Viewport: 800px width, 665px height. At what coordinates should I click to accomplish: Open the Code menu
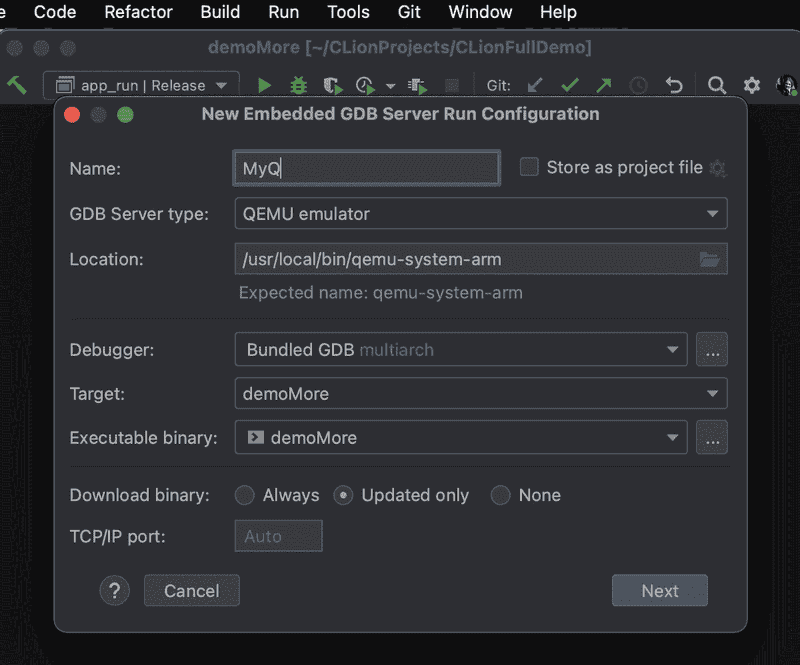(55, 12)
